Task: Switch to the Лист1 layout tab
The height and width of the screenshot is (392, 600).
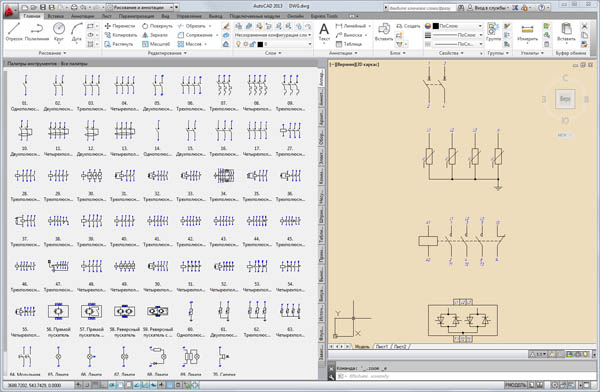Action: (382, 346)
